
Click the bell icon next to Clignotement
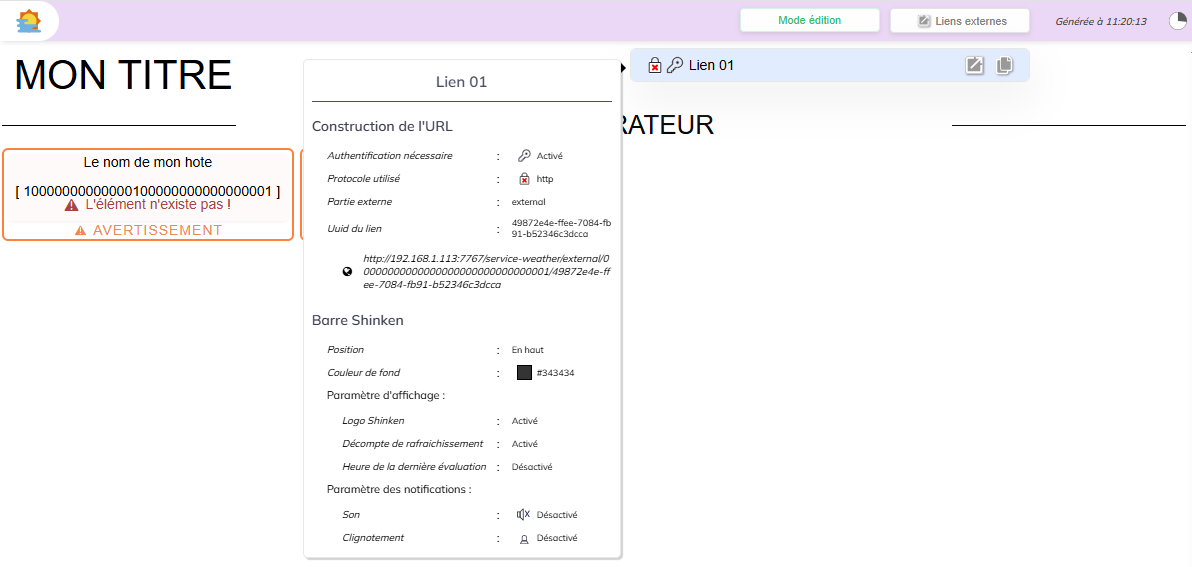click(523, 538)
